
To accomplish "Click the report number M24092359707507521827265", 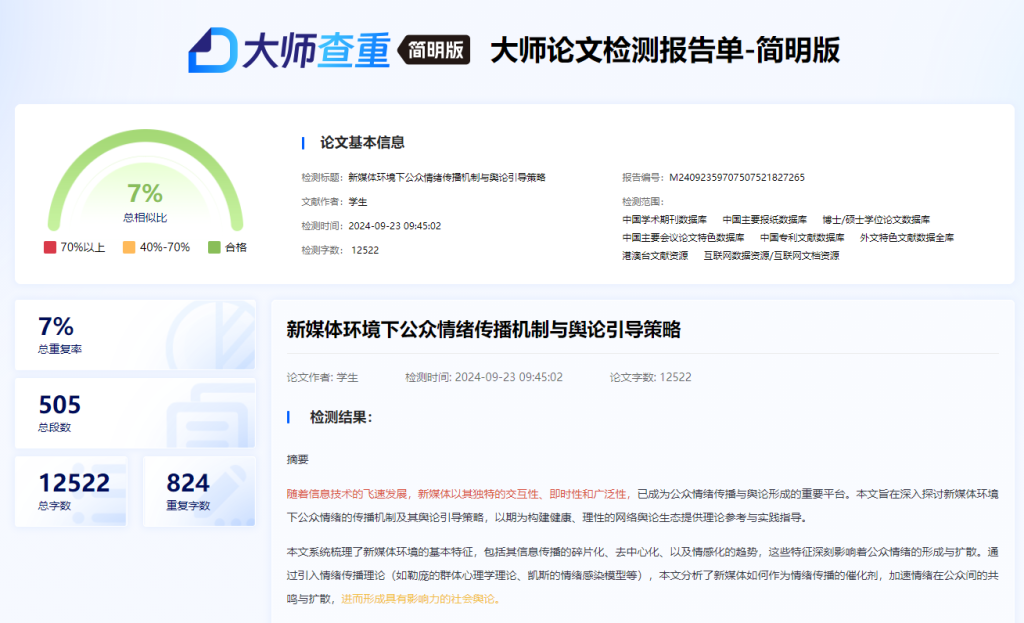I will (x=737, y=177).
